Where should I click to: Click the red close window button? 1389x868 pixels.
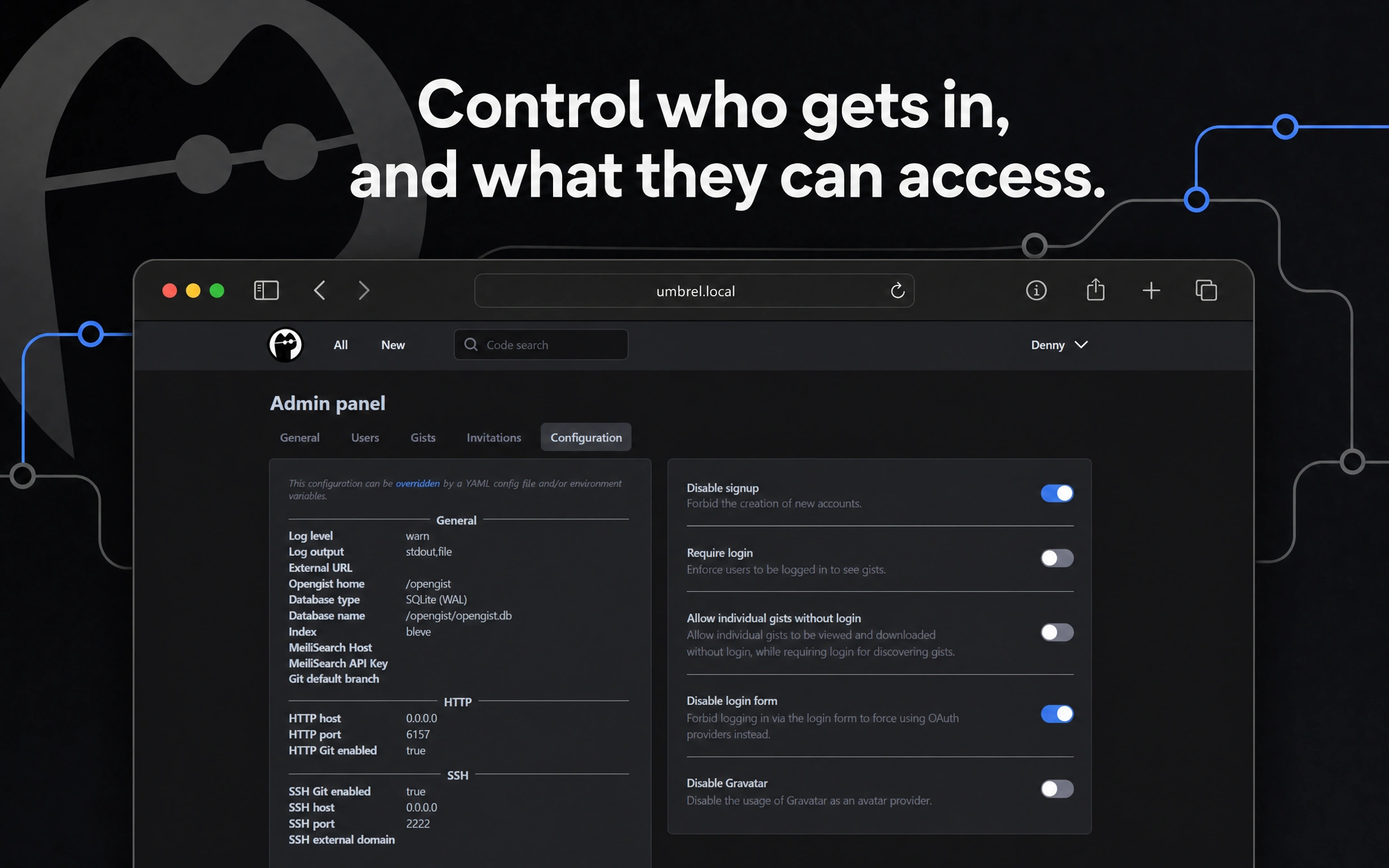click(x=170, y=291)
